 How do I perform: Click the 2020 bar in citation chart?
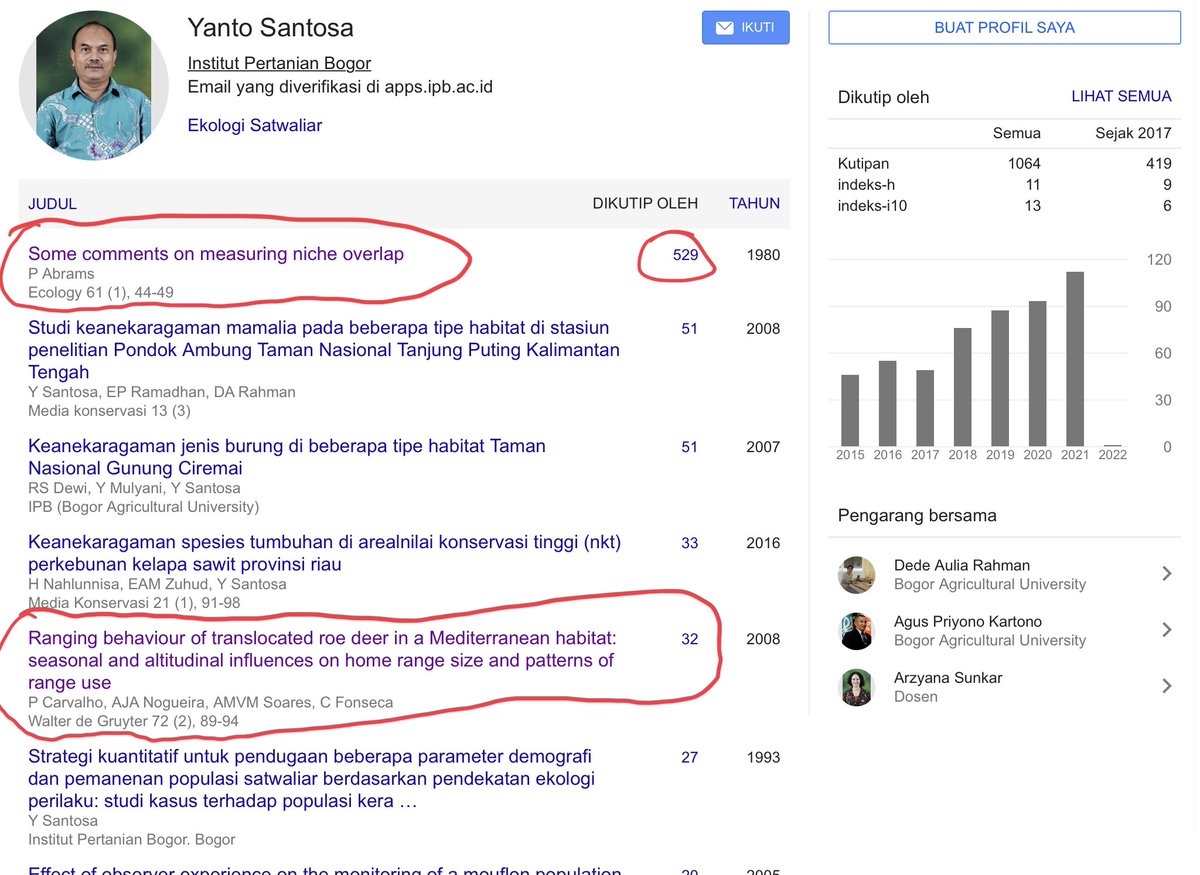point(1037,373)
